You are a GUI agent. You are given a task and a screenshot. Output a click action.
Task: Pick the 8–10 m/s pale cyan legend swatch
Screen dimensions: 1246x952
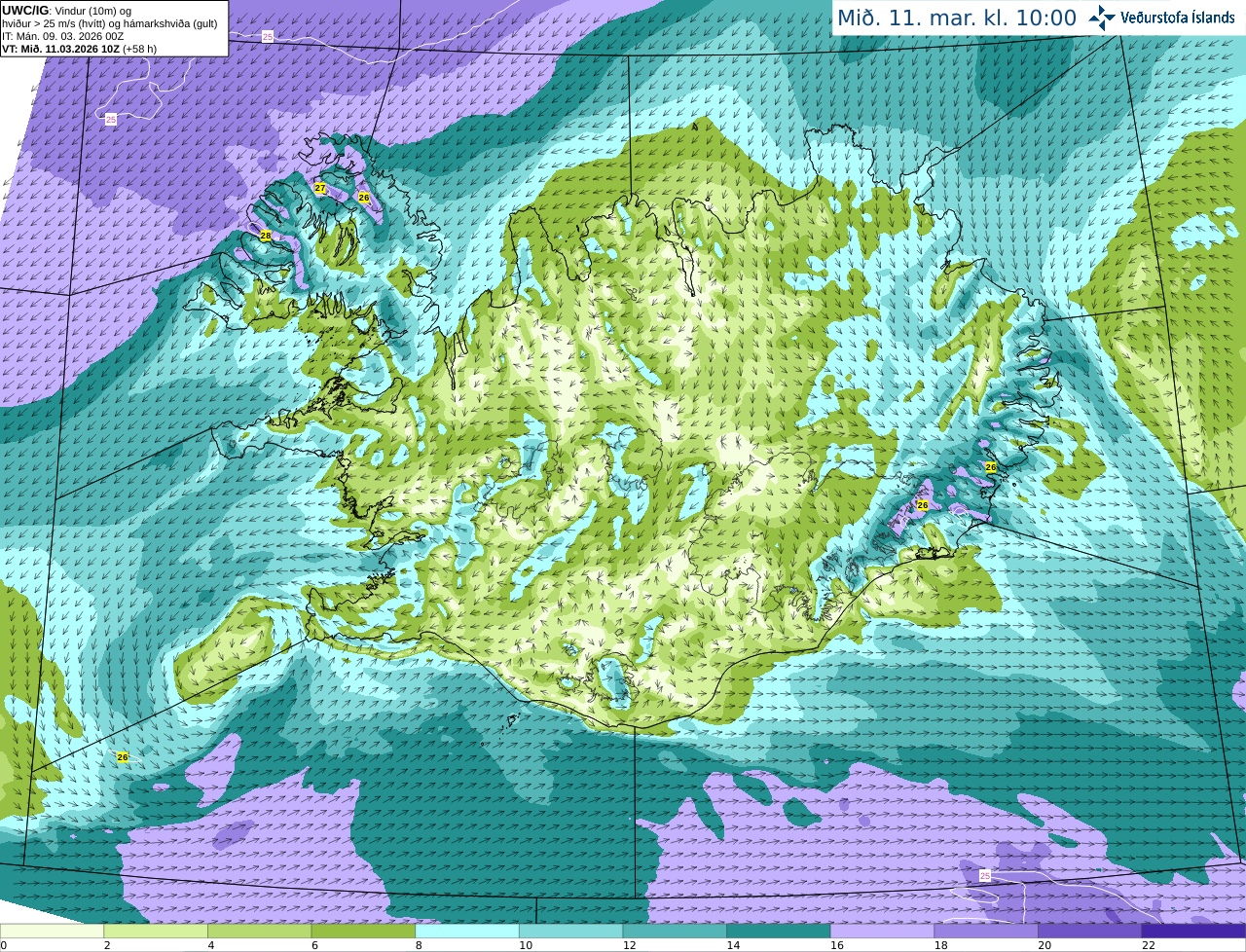467,931
